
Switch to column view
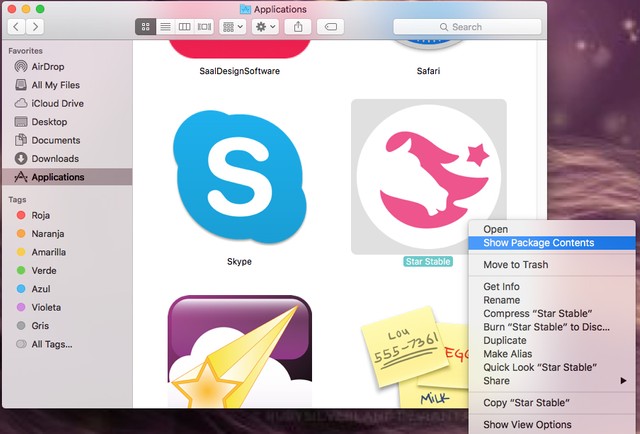[x=184, y=27]
